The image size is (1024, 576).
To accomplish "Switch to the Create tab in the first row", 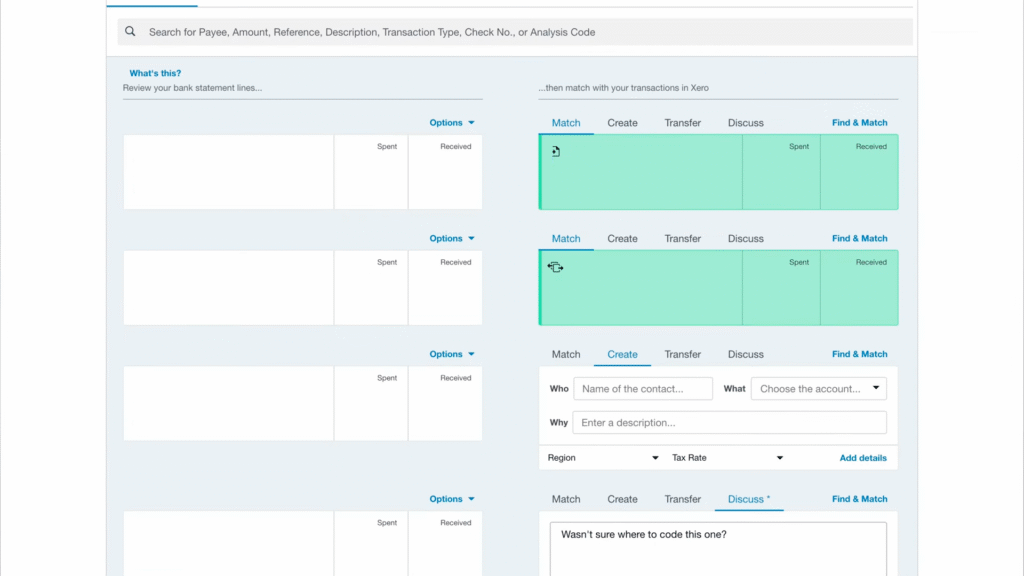I will (x=622, y=123).
